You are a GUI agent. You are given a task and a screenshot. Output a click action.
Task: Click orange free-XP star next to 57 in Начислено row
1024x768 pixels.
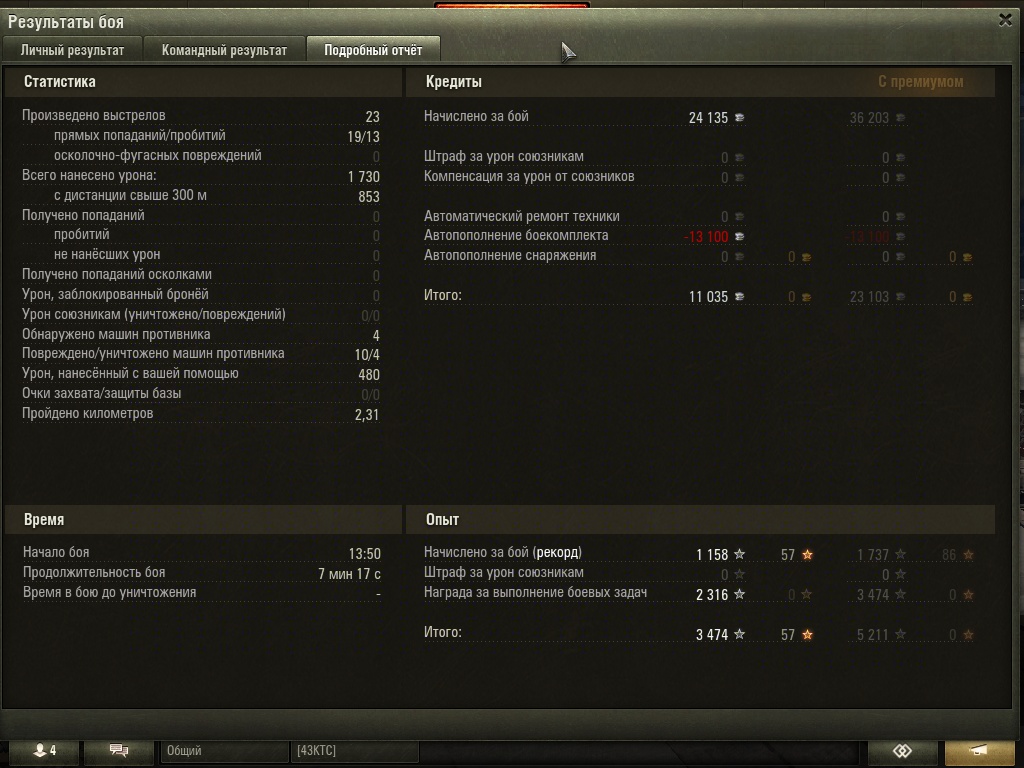click(807, 554)
